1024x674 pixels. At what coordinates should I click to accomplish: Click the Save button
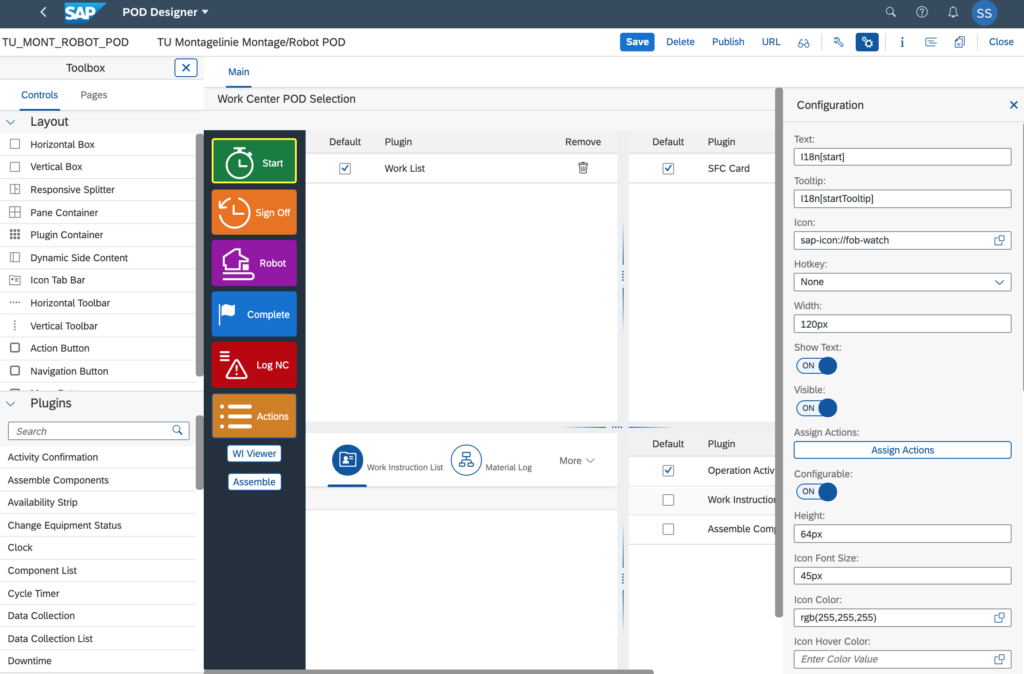pos(637,42)
